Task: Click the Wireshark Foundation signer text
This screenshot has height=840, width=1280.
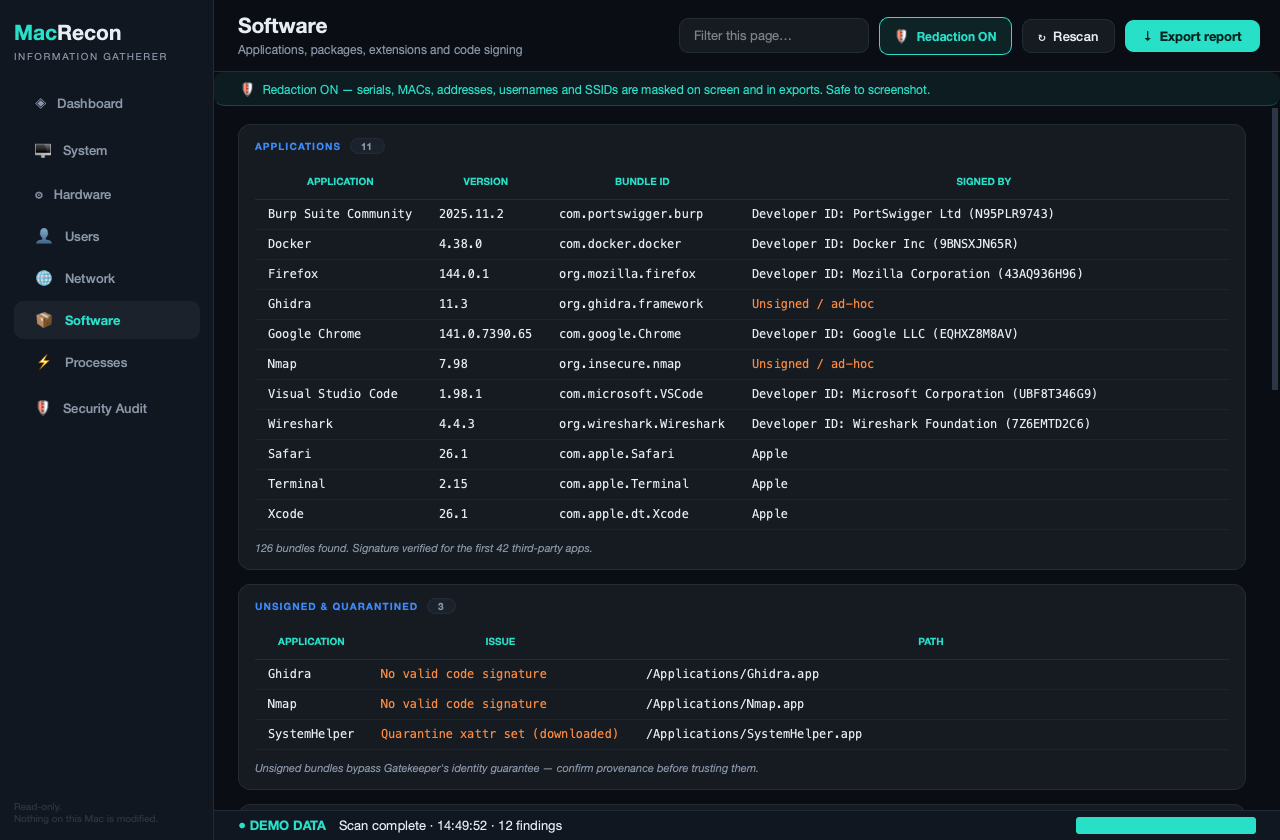Action: click(x=921, y=424)
